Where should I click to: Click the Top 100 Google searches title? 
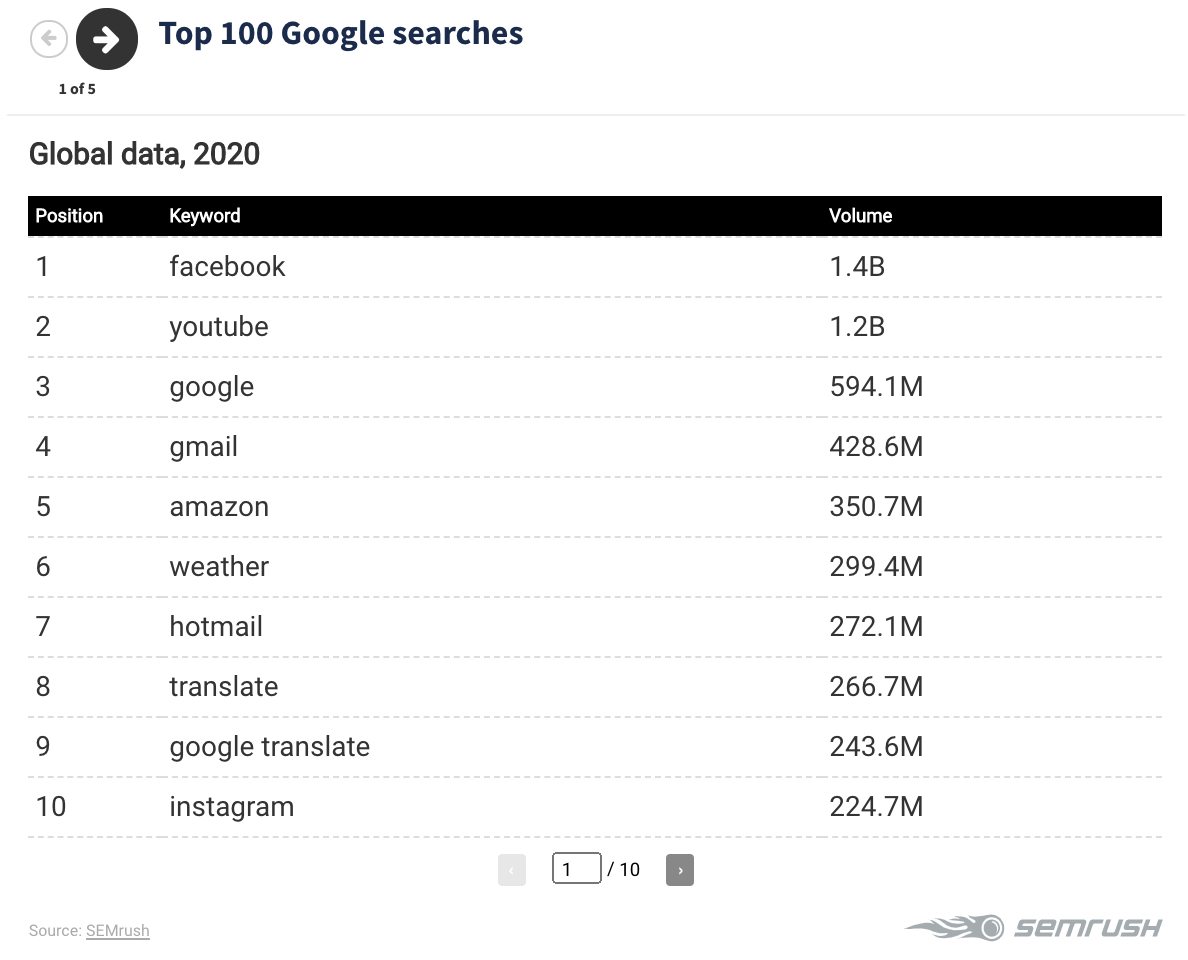tap(341, 34)
